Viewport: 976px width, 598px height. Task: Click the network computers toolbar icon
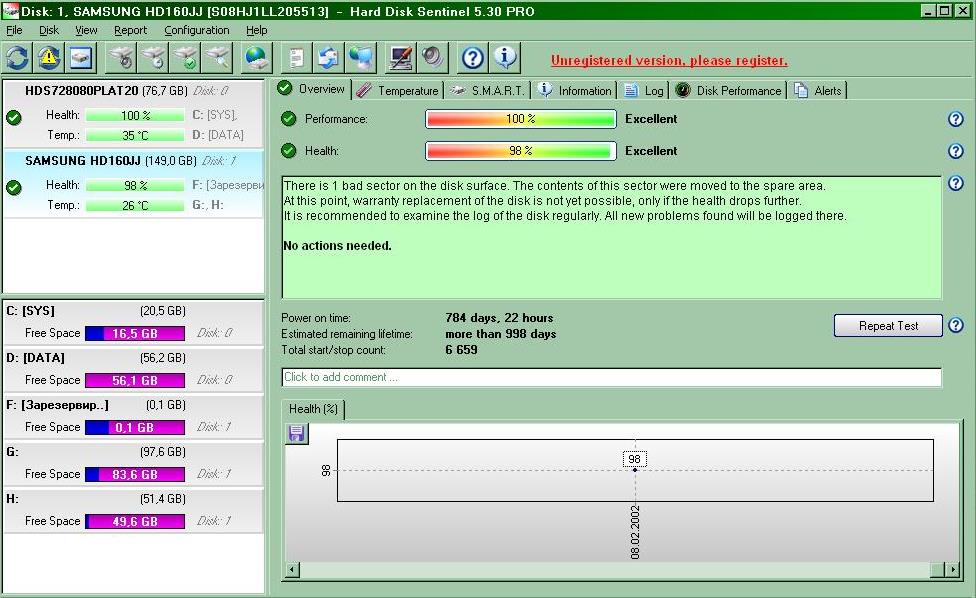(x=361, y=58)
